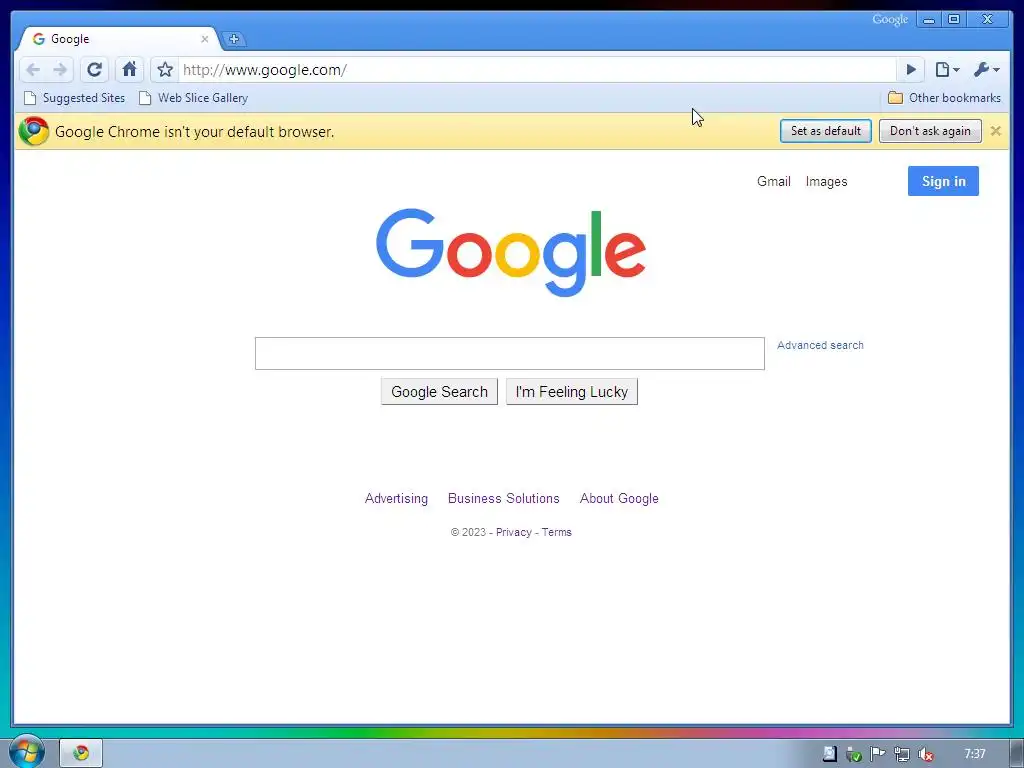Open the Other bookmarks folder

944,98
